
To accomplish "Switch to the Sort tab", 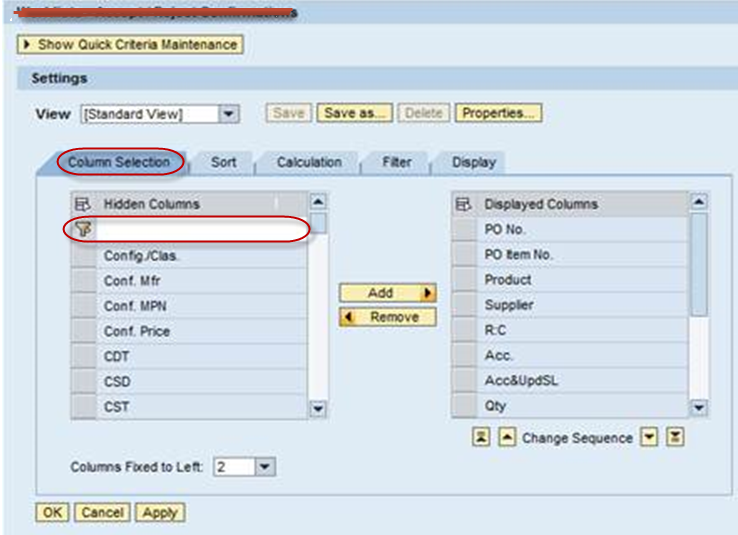I will (x=224, y=162).
